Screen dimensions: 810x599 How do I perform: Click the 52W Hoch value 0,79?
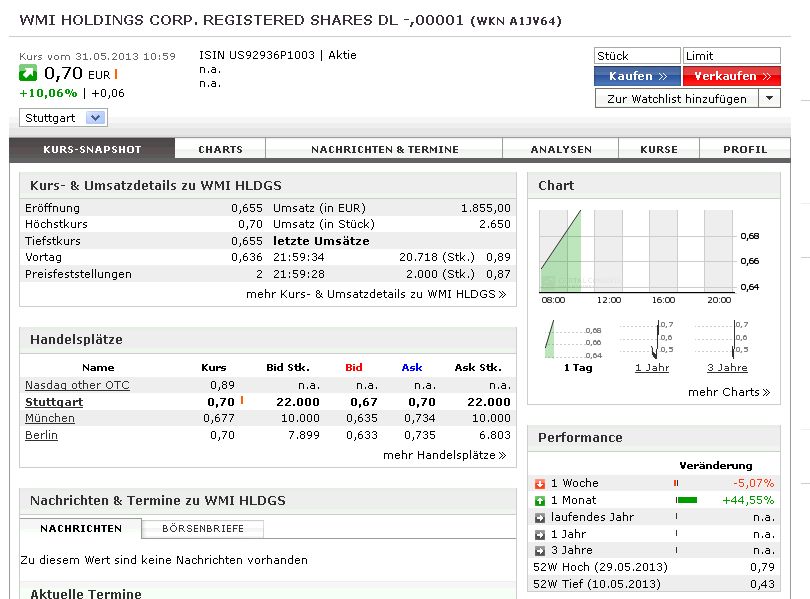[762, 568]
